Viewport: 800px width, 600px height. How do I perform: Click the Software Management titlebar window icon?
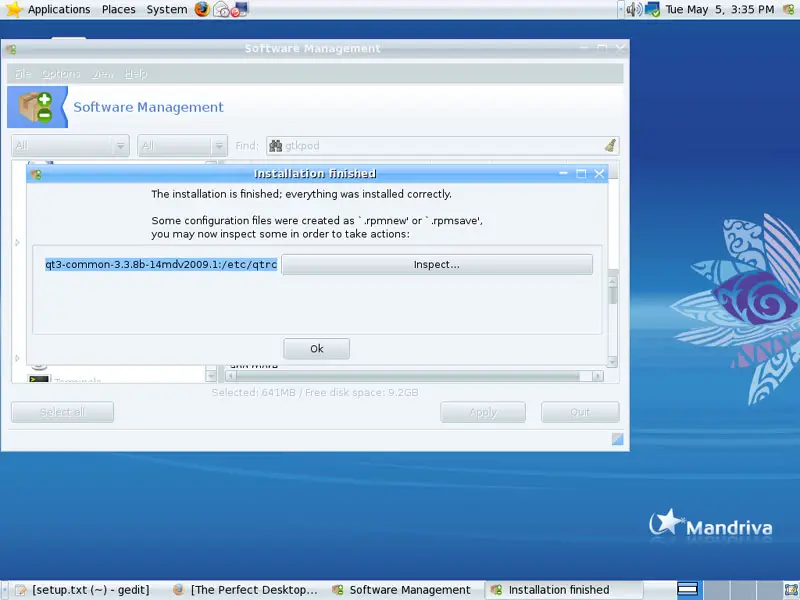click(11, 49)
